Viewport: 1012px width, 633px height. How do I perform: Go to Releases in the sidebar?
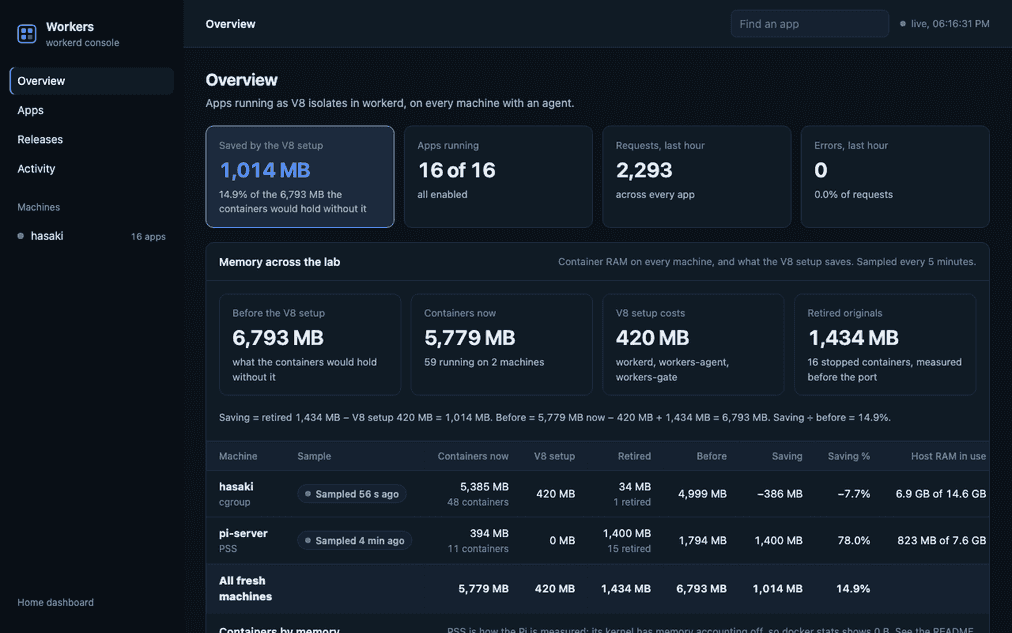point(92,139)
